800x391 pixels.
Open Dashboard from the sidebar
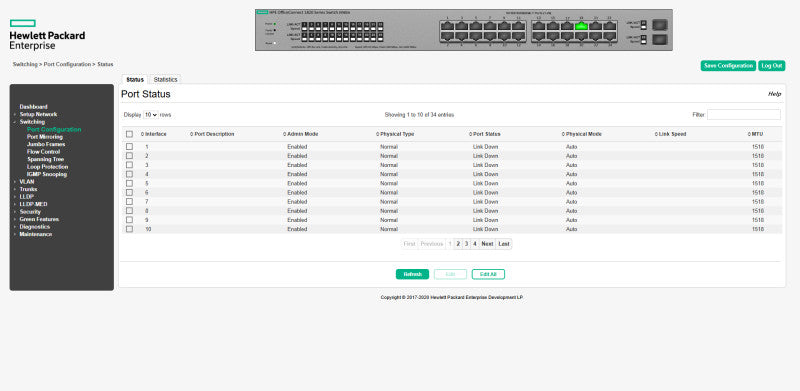(34, 107)
